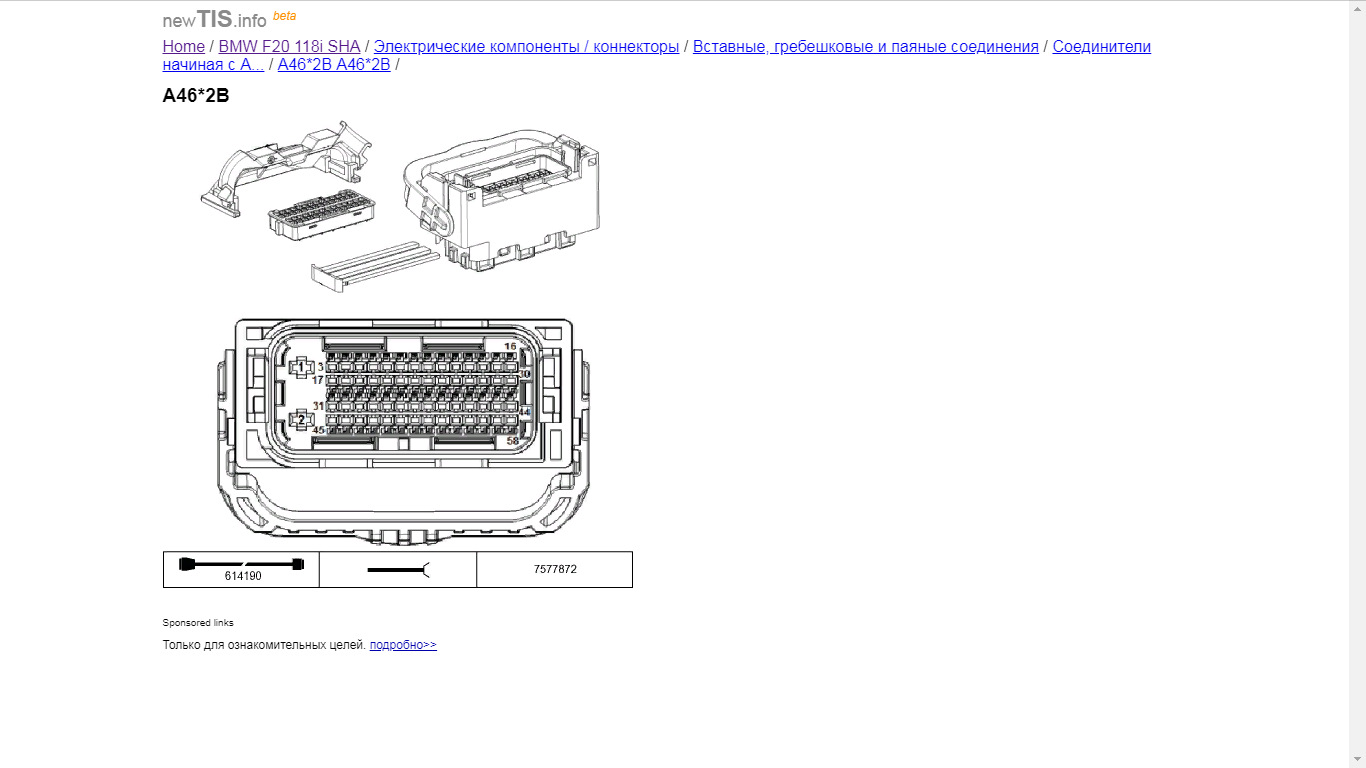The height and width of the screenshot is (768, 1366).
Task: Click the cable connector icon above 614190
Action: (x=241, y=564)
